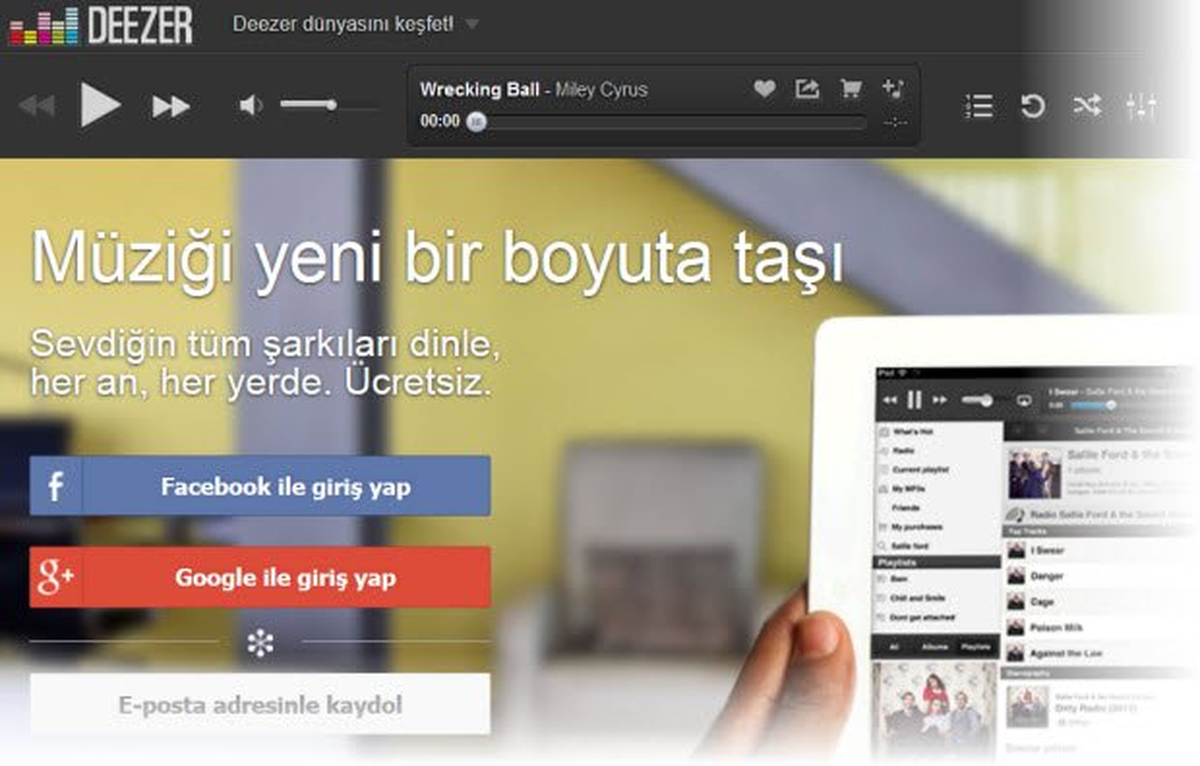Expand the 'Deezer dünyasını keşfet!' dropdown

[x=356, y=24]
